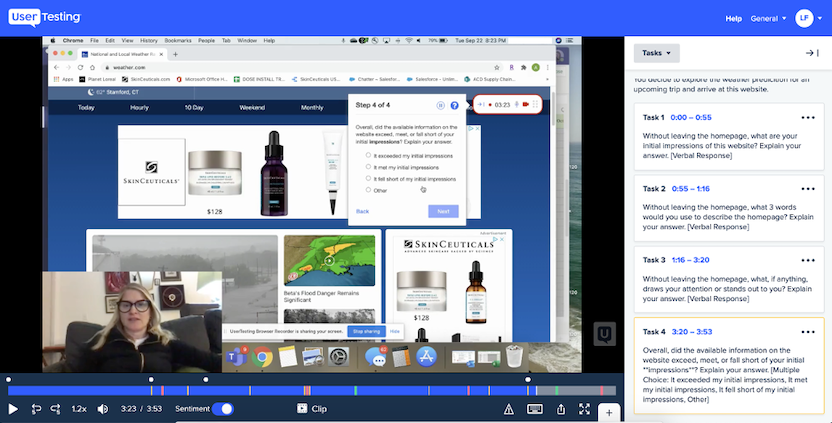The height and width of the screenshot is (423, 832).
Task: Select 'It met my initial impressions' radio
Action: click(368, 167)
